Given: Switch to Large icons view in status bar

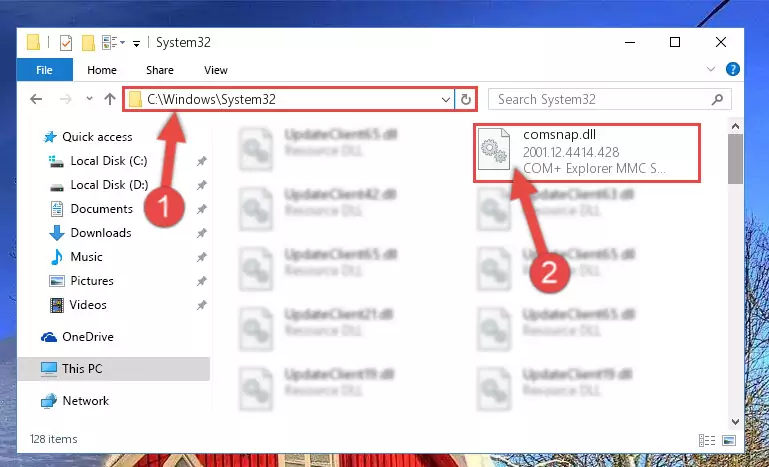Looking at the screenshot, I should coord(729,441).
